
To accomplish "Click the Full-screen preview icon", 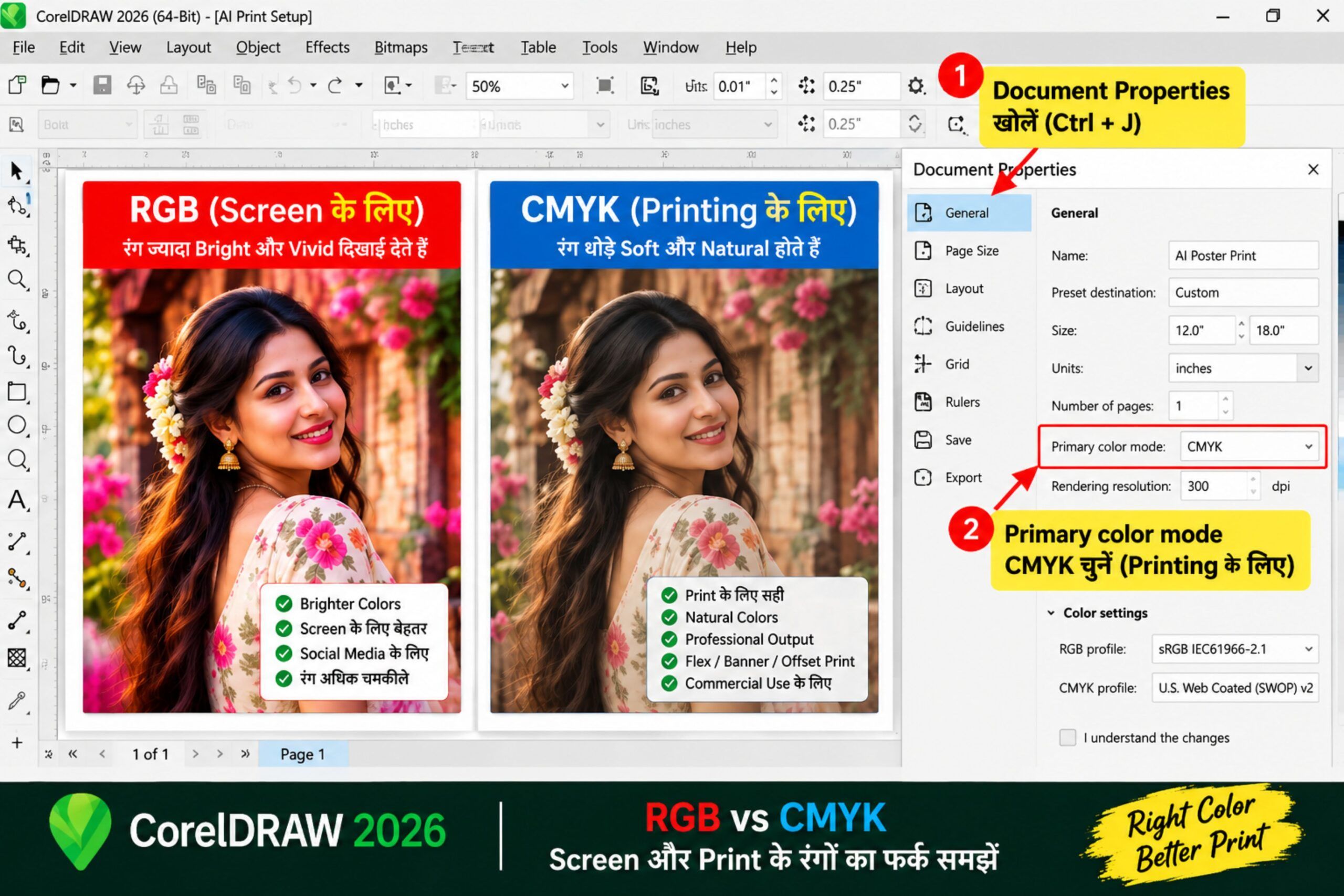I will click(605, 86).
